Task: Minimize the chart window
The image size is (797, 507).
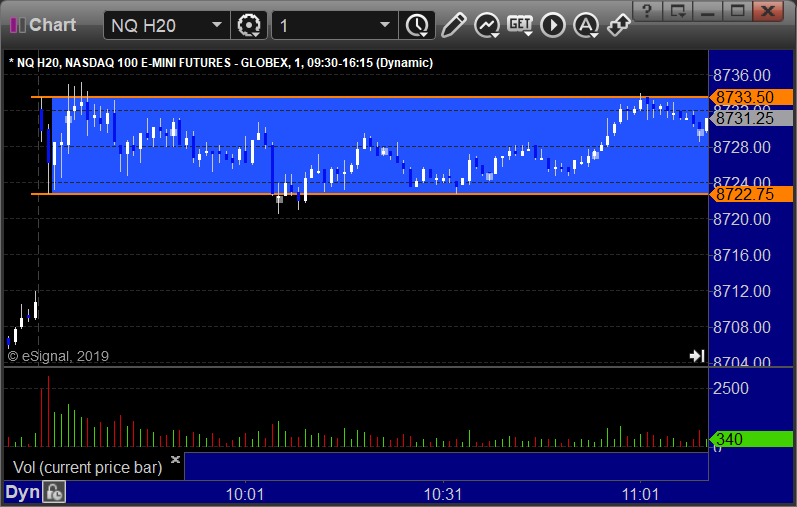Action: click(x=708, y=11)
